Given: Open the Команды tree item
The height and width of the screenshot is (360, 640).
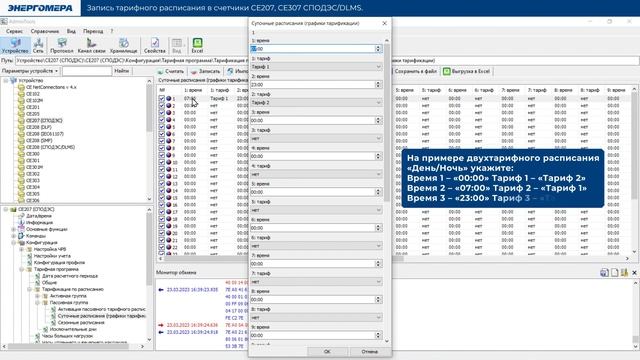Looking at the screenshot, I should 36,236.
